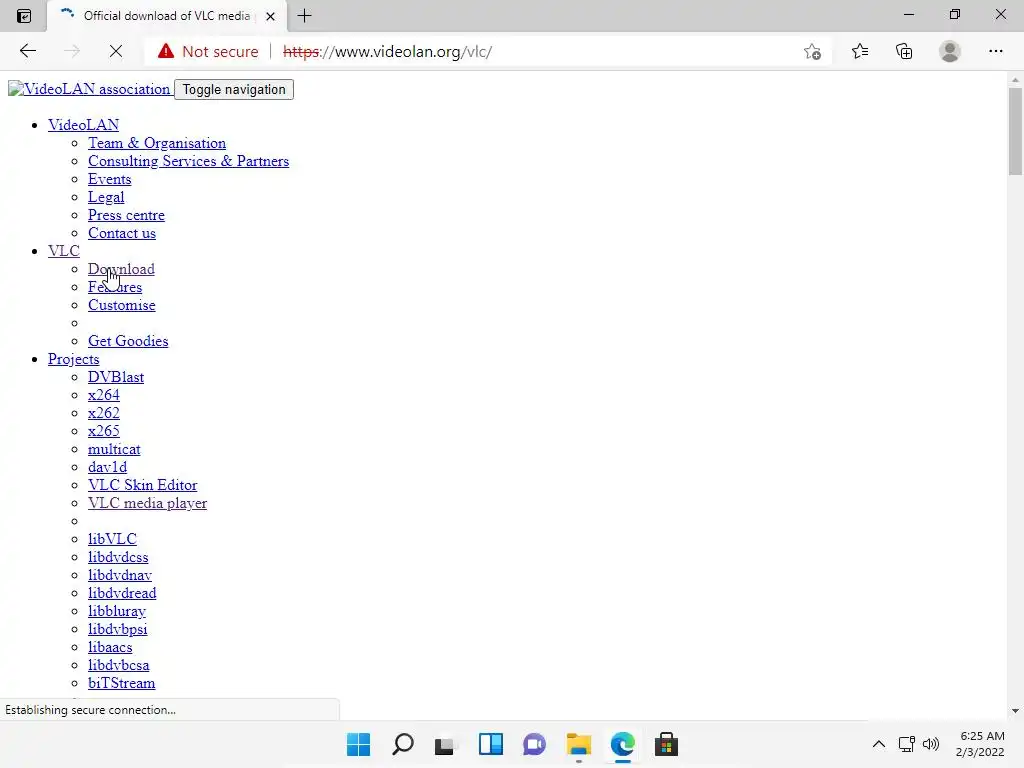The width and height of the screenshot is (1024, 768).
Task: Open the multicat link
Action: 114,449
